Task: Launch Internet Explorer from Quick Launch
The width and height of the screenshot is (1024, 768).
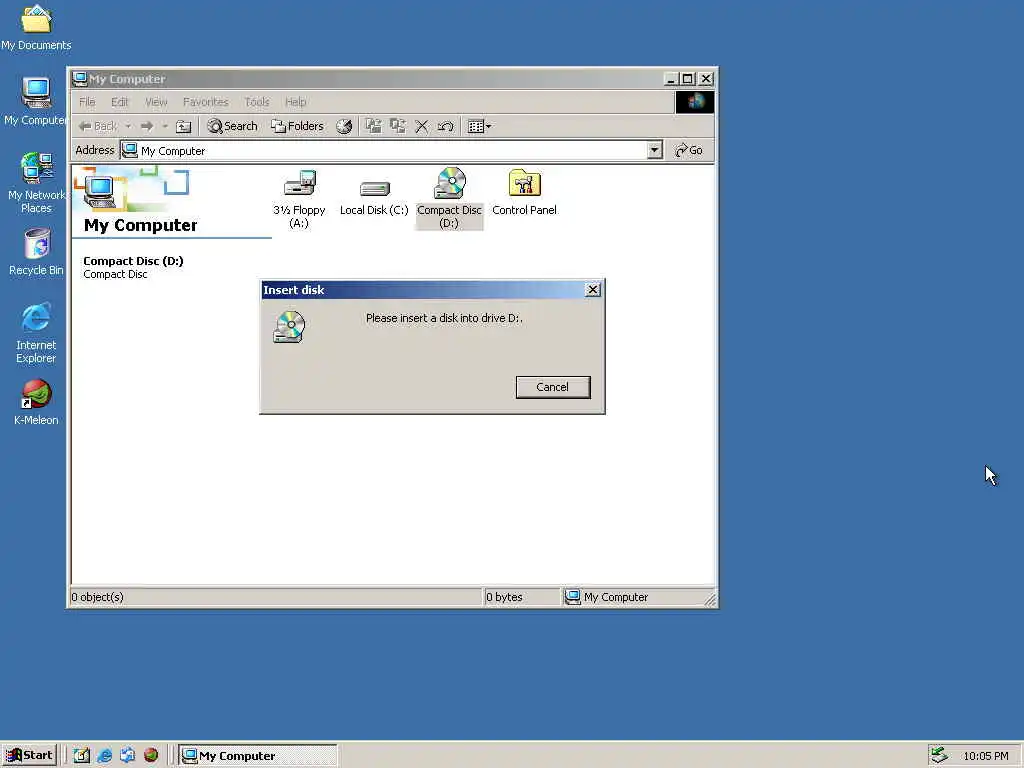Action: pyautogui.click(x=104, y=756)
